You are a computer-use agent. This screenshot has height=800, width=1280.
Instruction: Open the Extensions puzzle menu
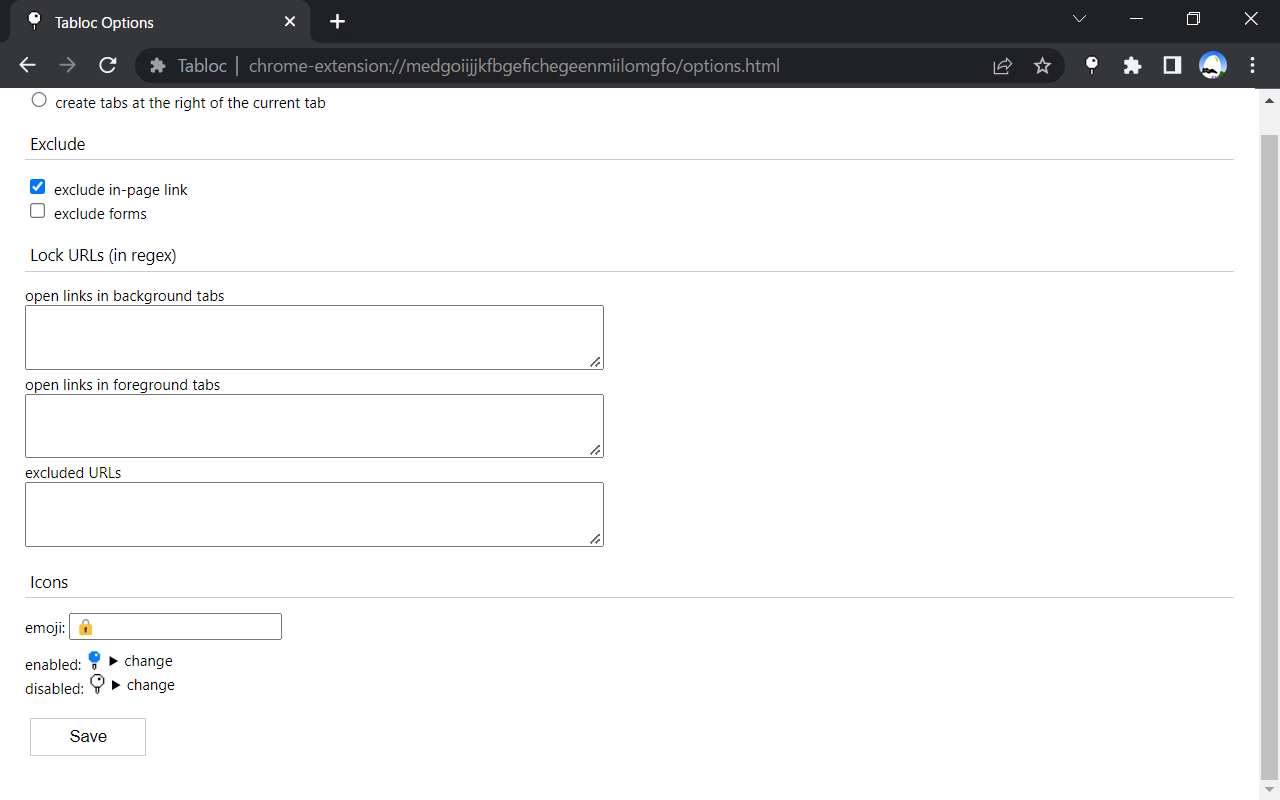click(1132, 66)
